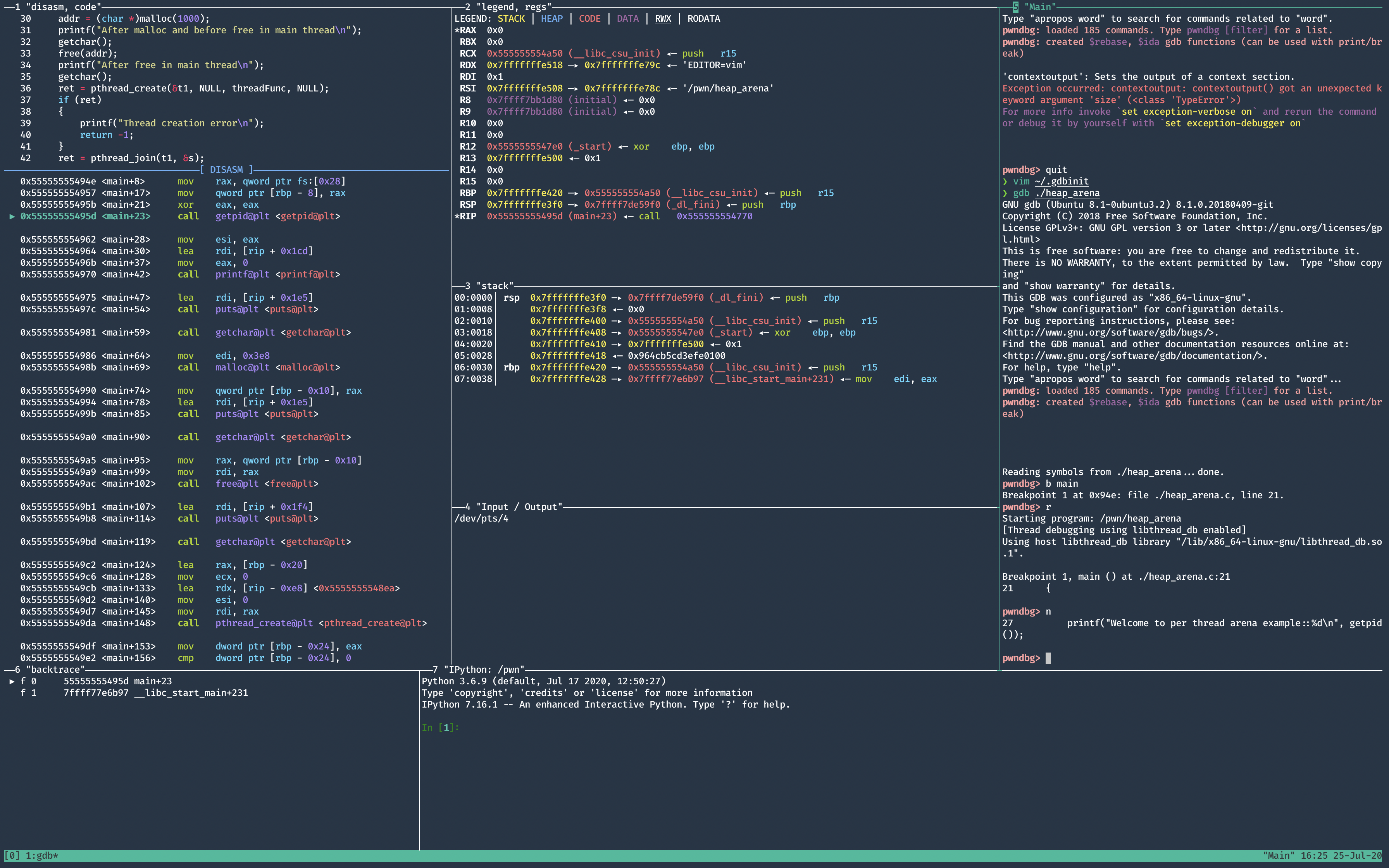This screenshot has height=868, width=1389.
Task: Click the HEAP legend color label
Action: click(551, 18)
